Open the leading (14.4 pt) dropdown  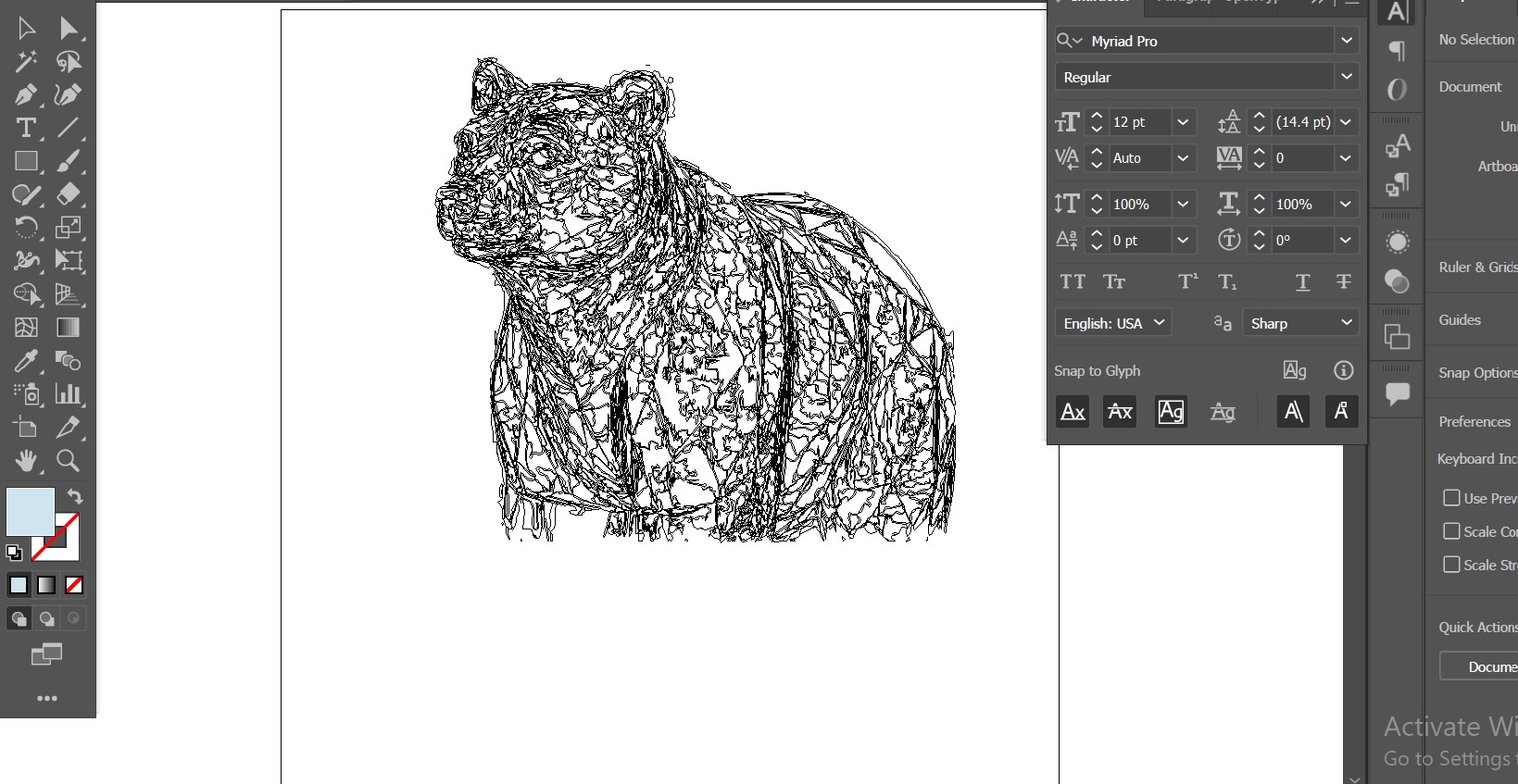click(1346, 122)
